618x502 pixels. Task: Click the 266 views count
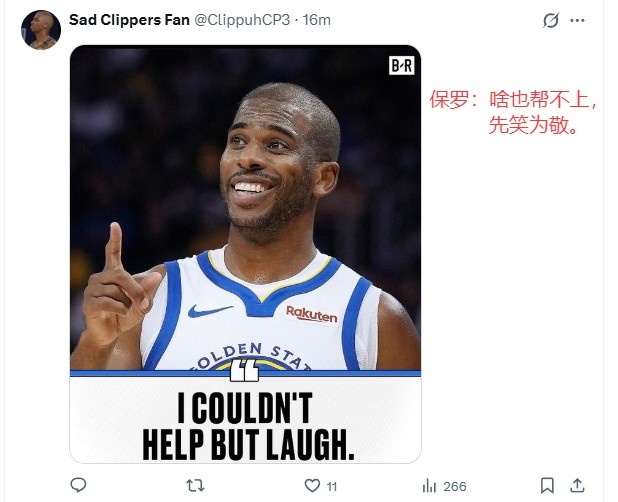[x=454, y=487]
